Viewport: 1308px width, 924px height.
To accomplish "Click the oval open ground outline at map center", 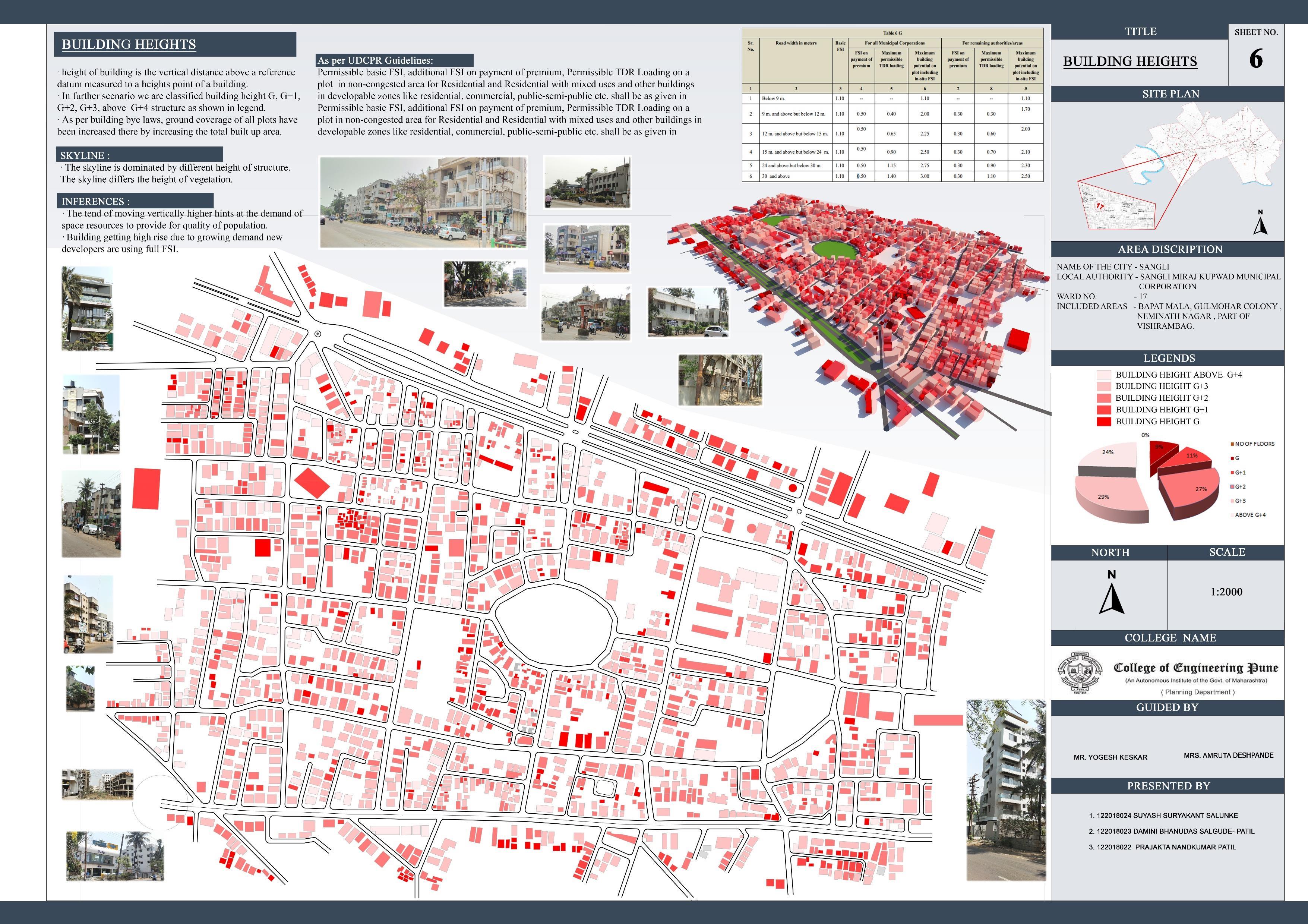I will [554, 624].
